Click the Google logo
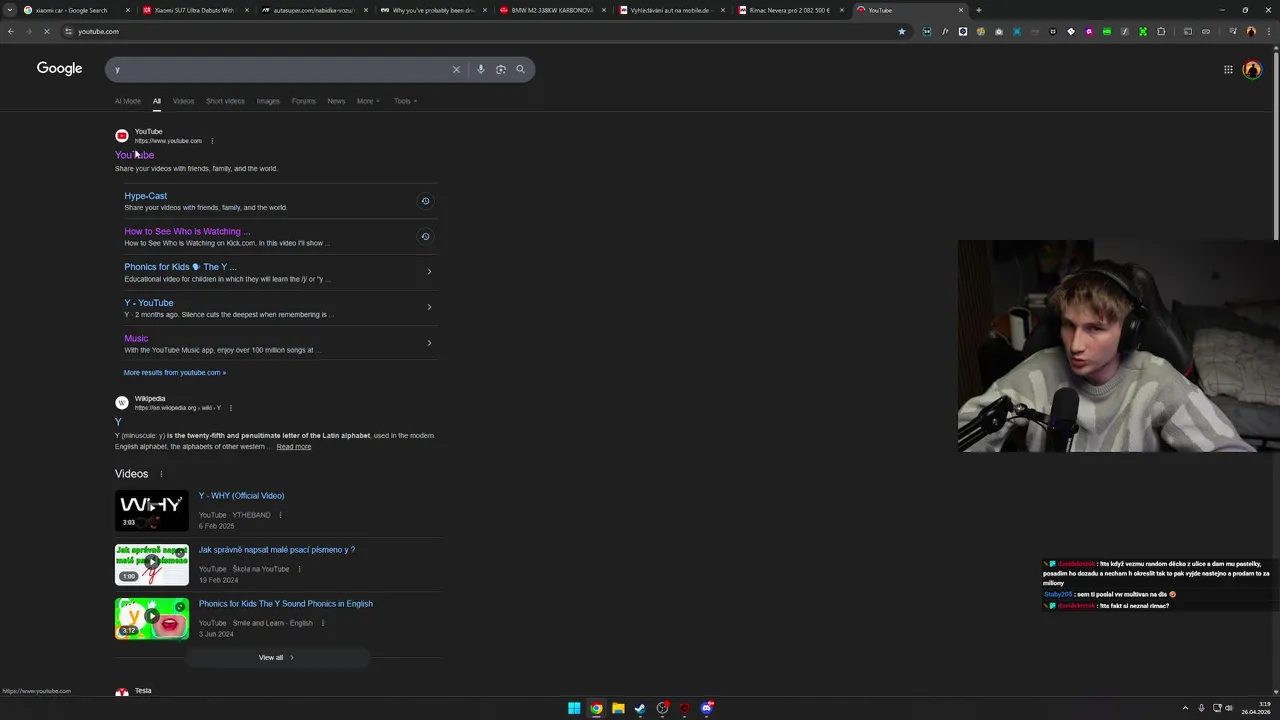Image resolution: width=1280 pixels, height=720 pixels. coord(59,68)
